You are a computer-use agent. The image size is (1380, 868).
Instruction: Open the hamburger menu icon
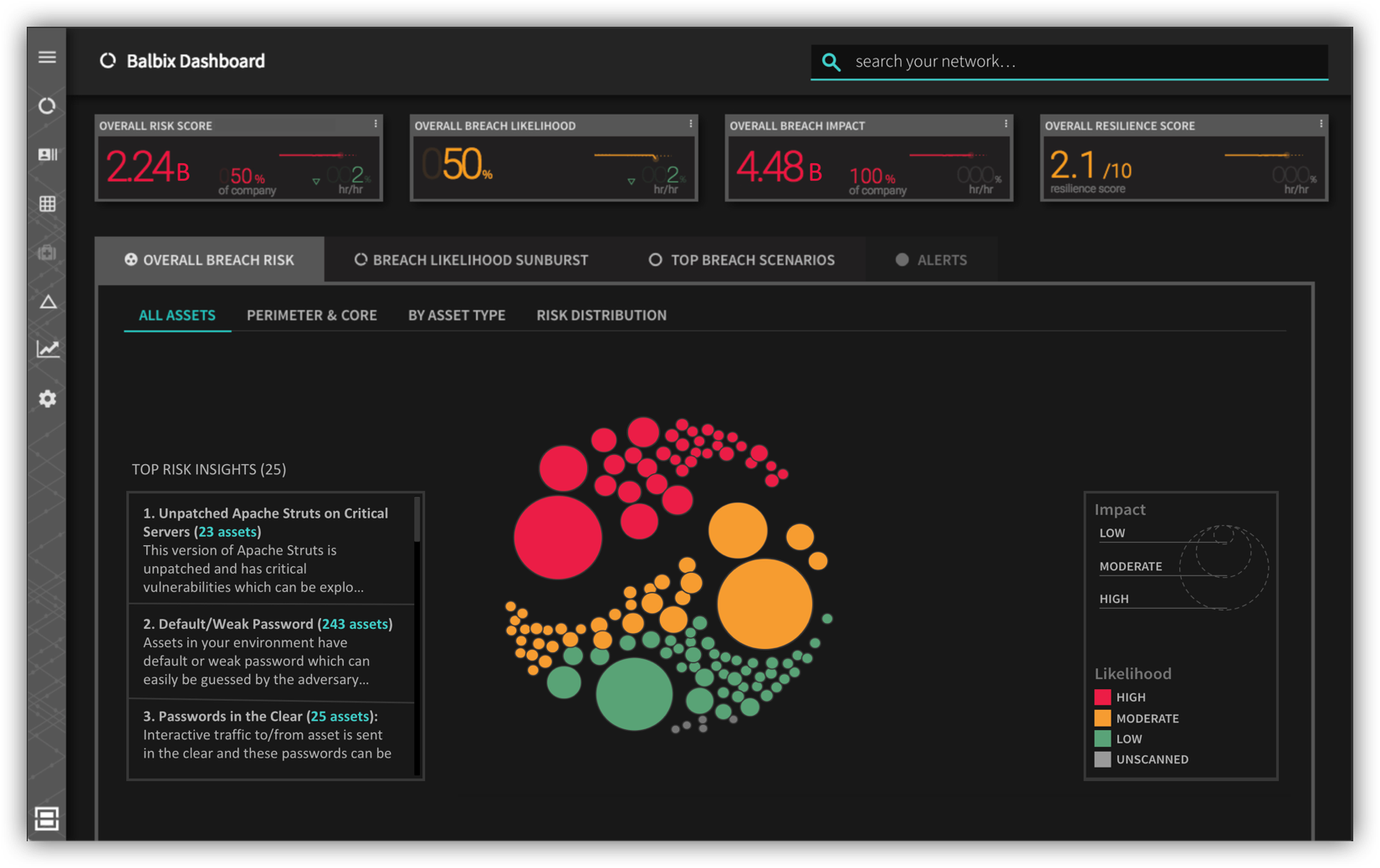click(x=47, y=57)
